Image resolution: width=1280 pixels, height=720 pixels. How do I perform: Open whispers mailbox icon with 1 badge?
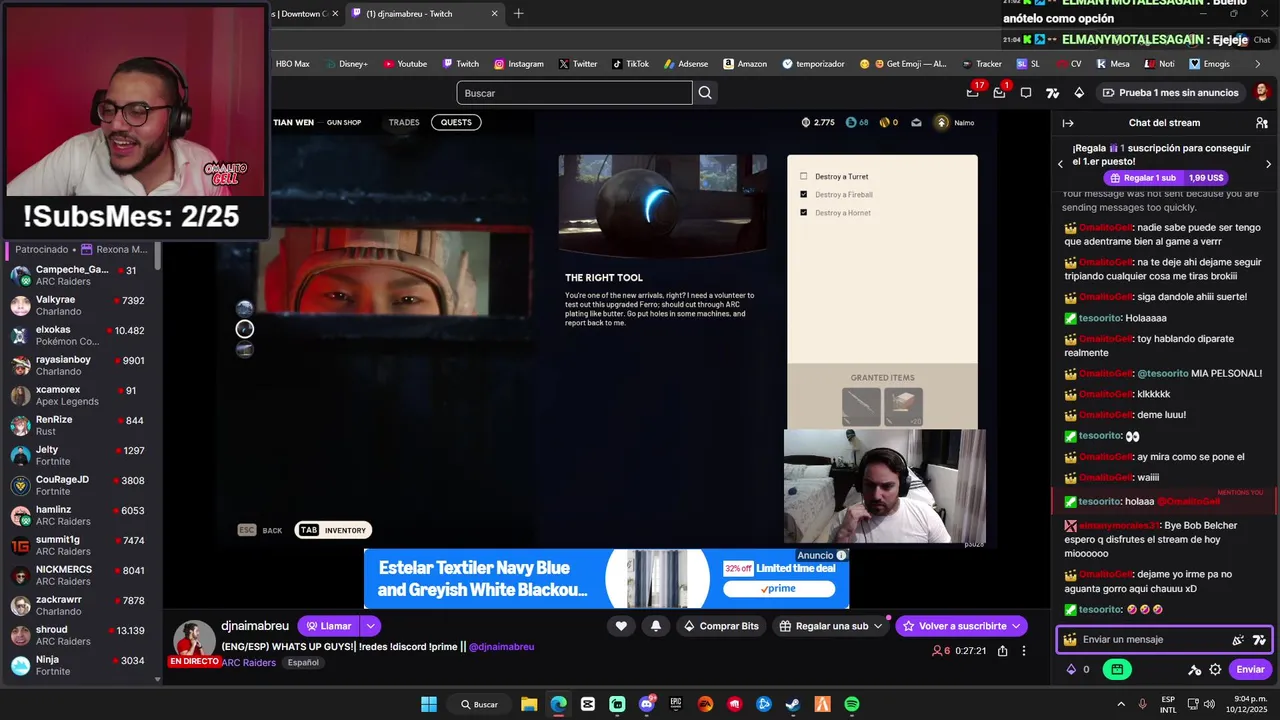[x=999, y=93]
